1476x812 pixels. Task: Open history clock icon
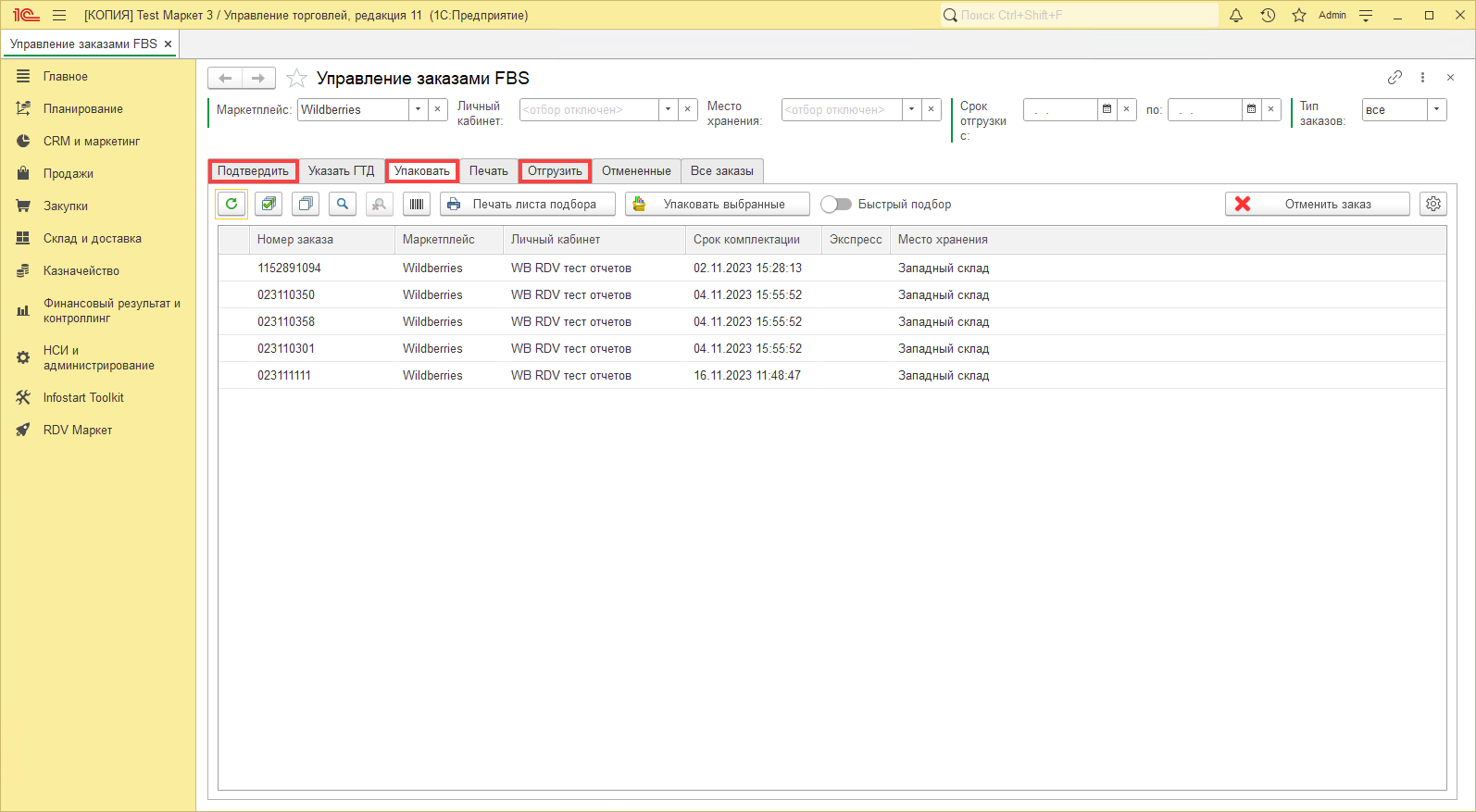[1268, 15]
